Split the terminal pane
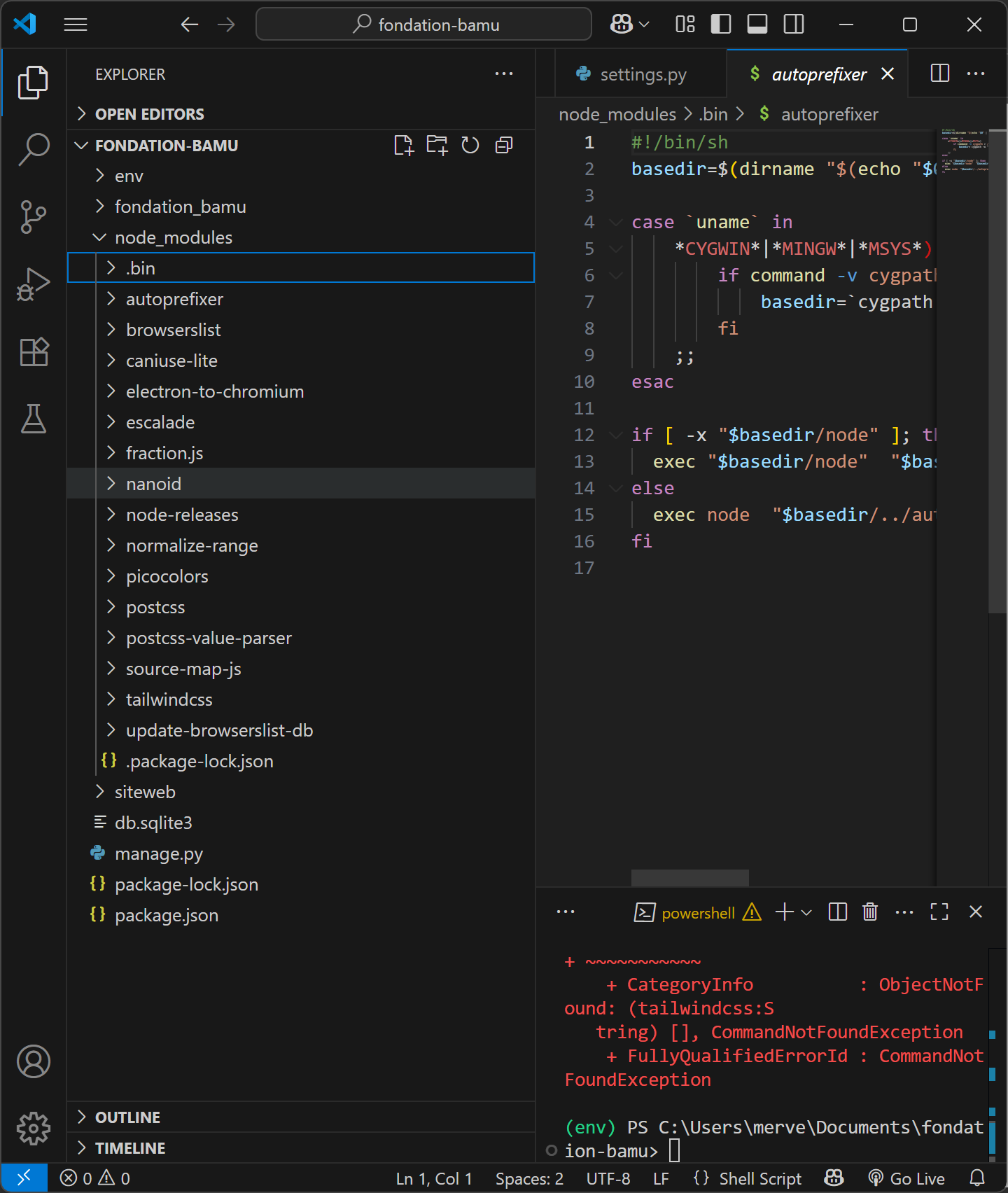 pos(837,912)
